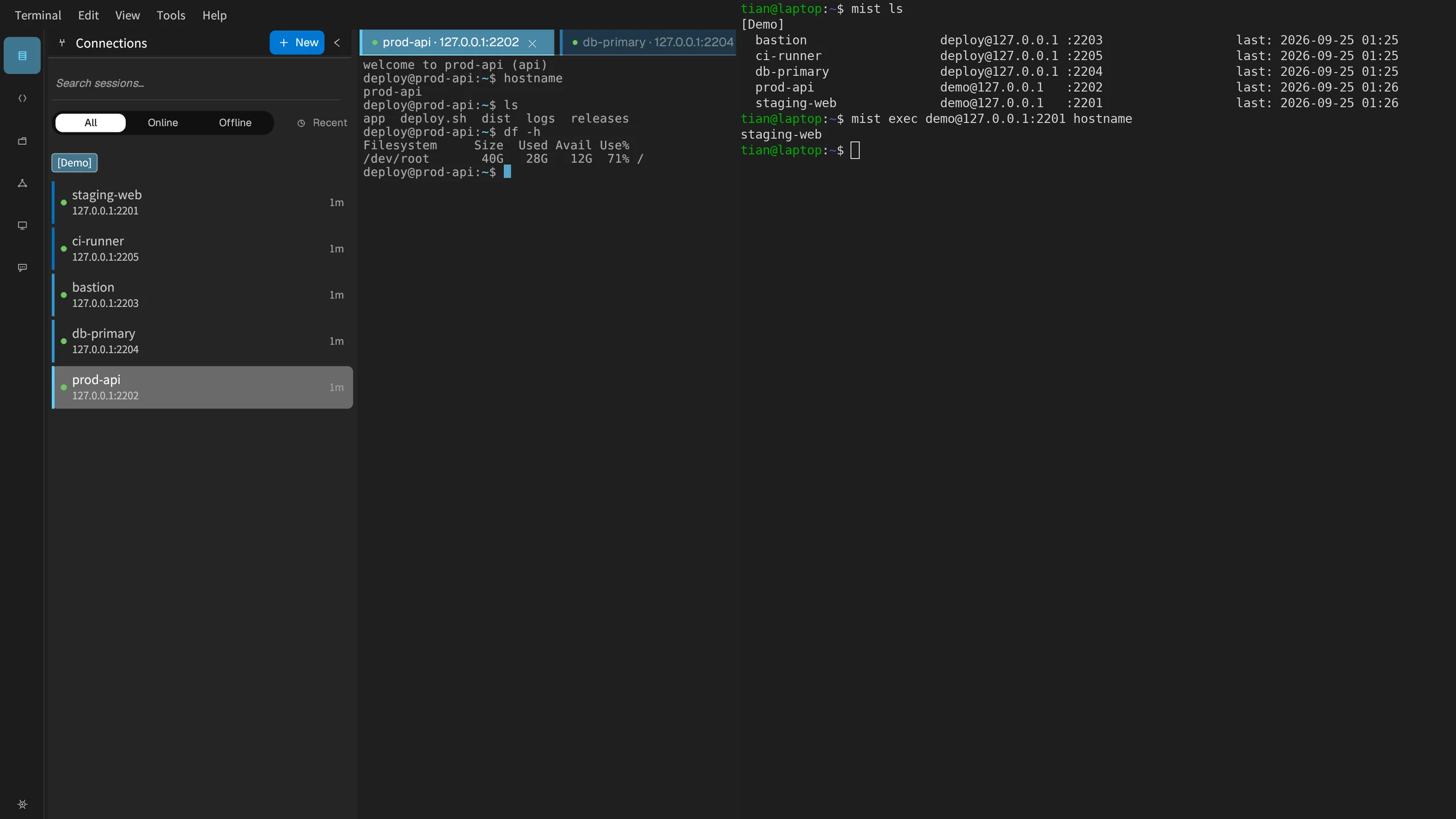Open the file browser folder sidebar icon
Viewport: 1456px width, 819px height.
click(22, 140)
